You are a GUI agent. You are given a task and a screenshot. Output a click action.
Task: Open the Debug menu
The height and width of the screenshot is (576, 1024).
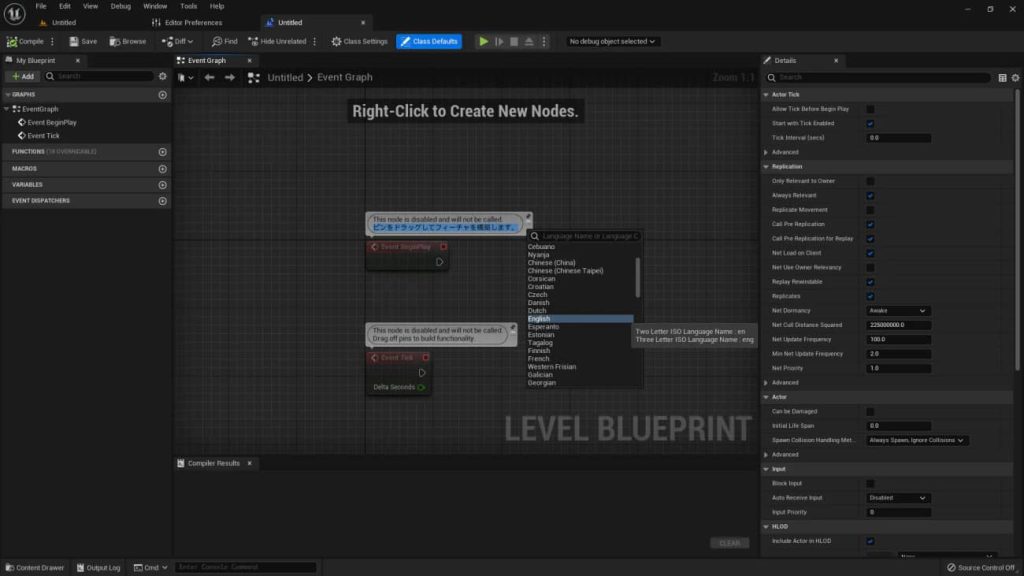click(x=120, y=6)
